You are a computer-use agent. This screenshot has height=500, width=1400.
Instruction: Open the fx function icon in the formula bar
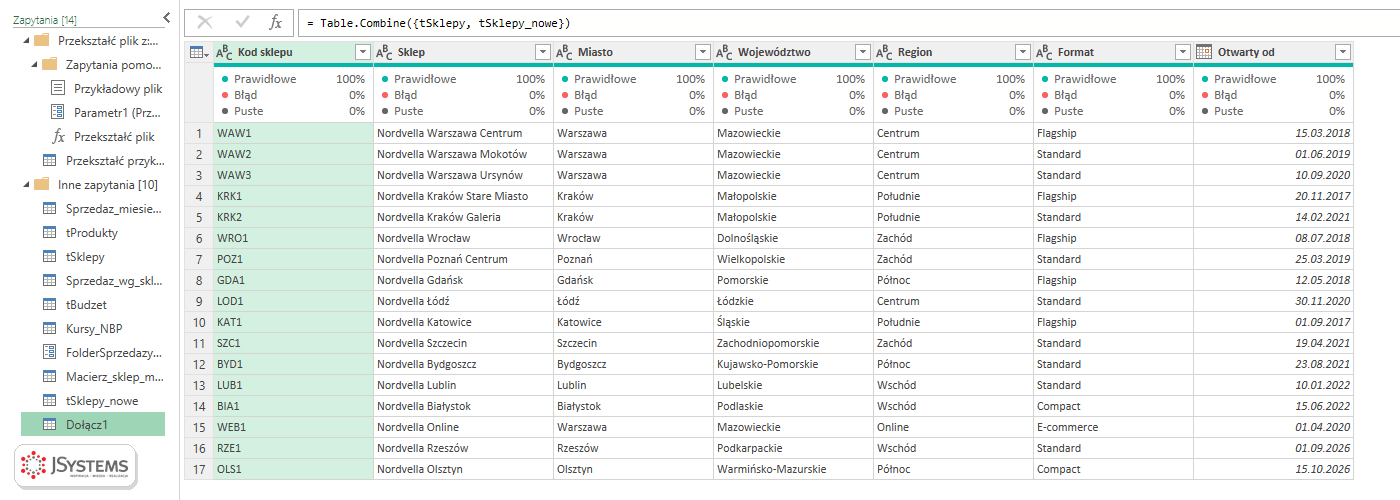pyautogui.click(x=276, y=22)
